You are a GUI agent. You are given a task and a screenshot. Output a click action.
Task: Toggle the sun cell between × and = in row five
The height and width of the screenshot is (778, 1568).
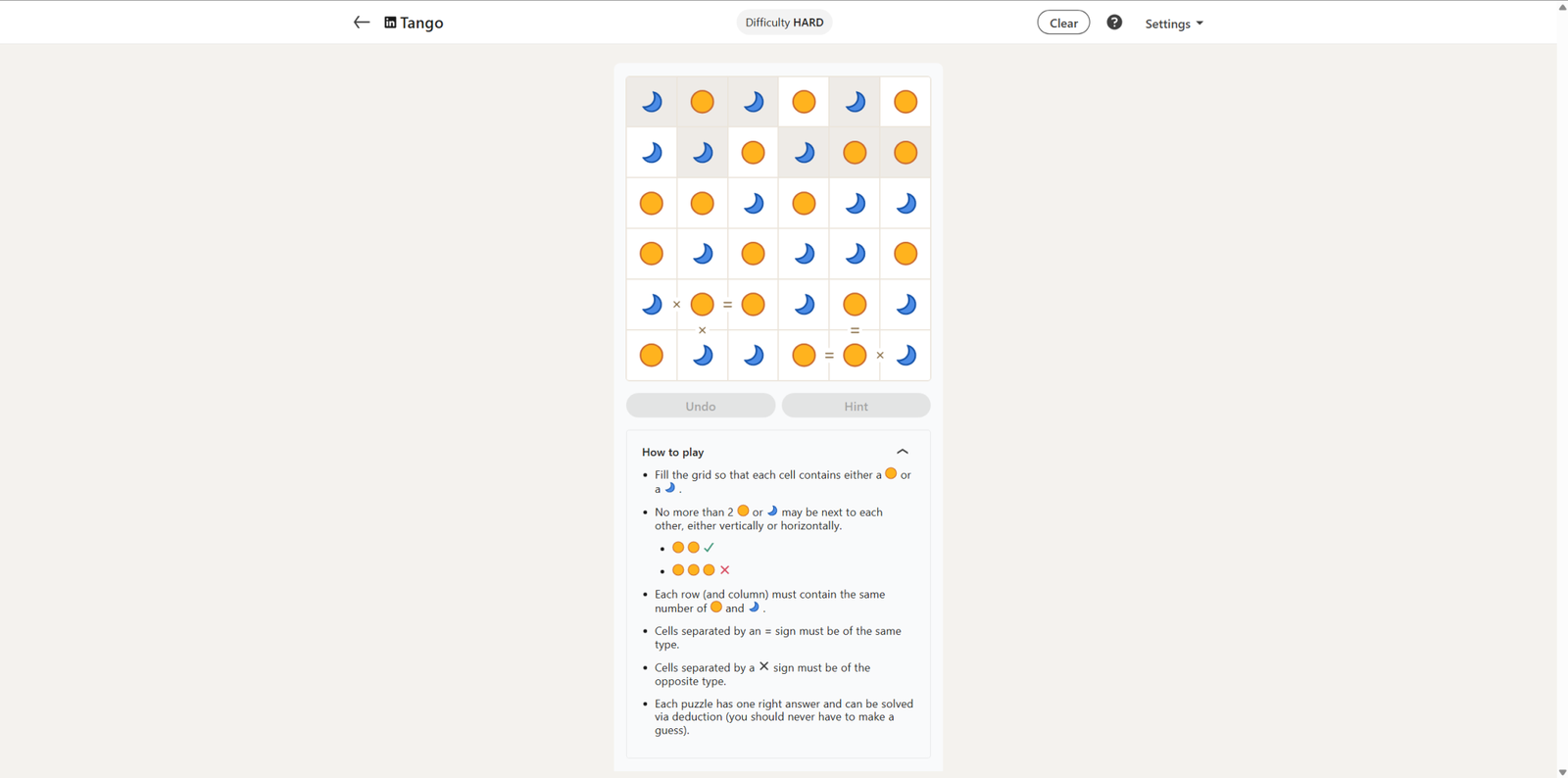703,305
